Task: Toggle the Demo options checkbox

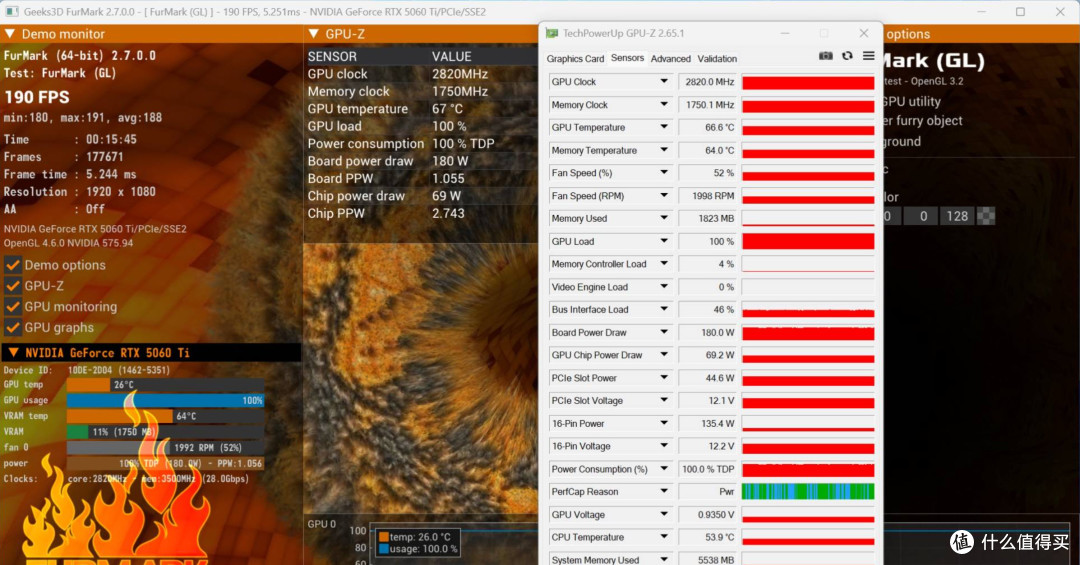Action: (12, 265)
